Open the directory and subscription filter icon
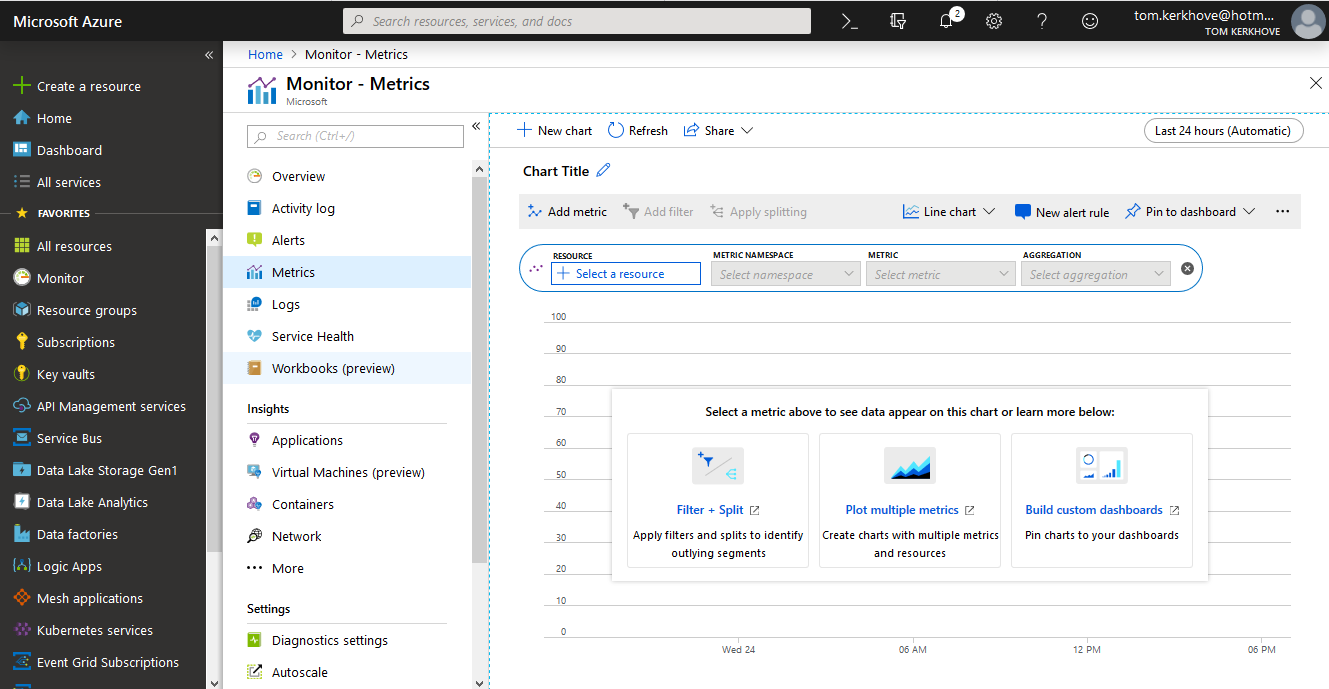 tap(897, 21)
